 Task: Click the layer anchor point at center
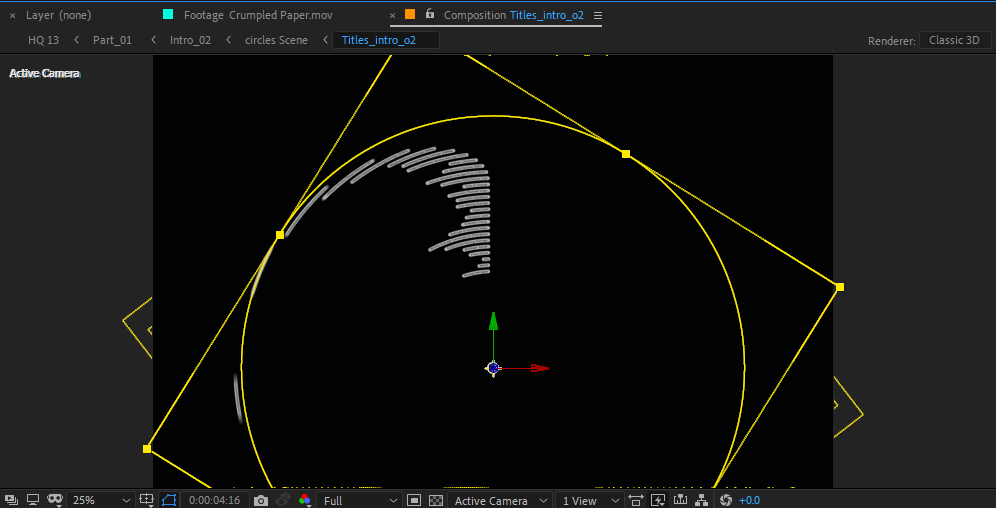pyautogui.click(x=493, y=368)
